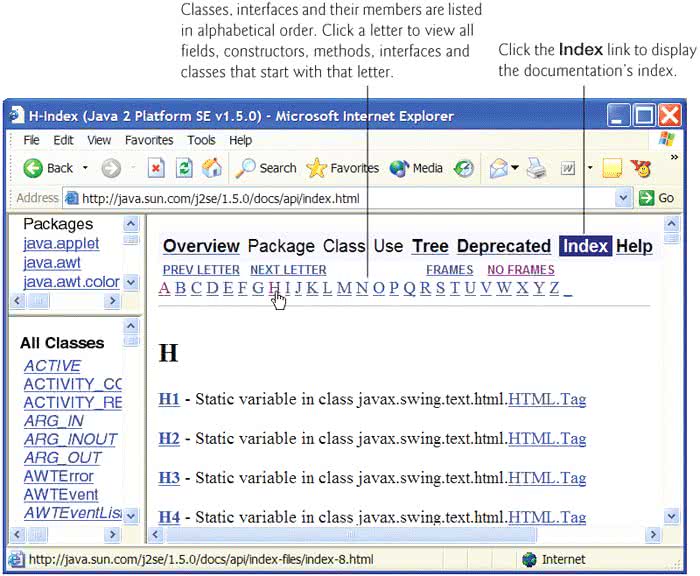Open the Search toolbar button
700x576 pixels.
point(266,168)
